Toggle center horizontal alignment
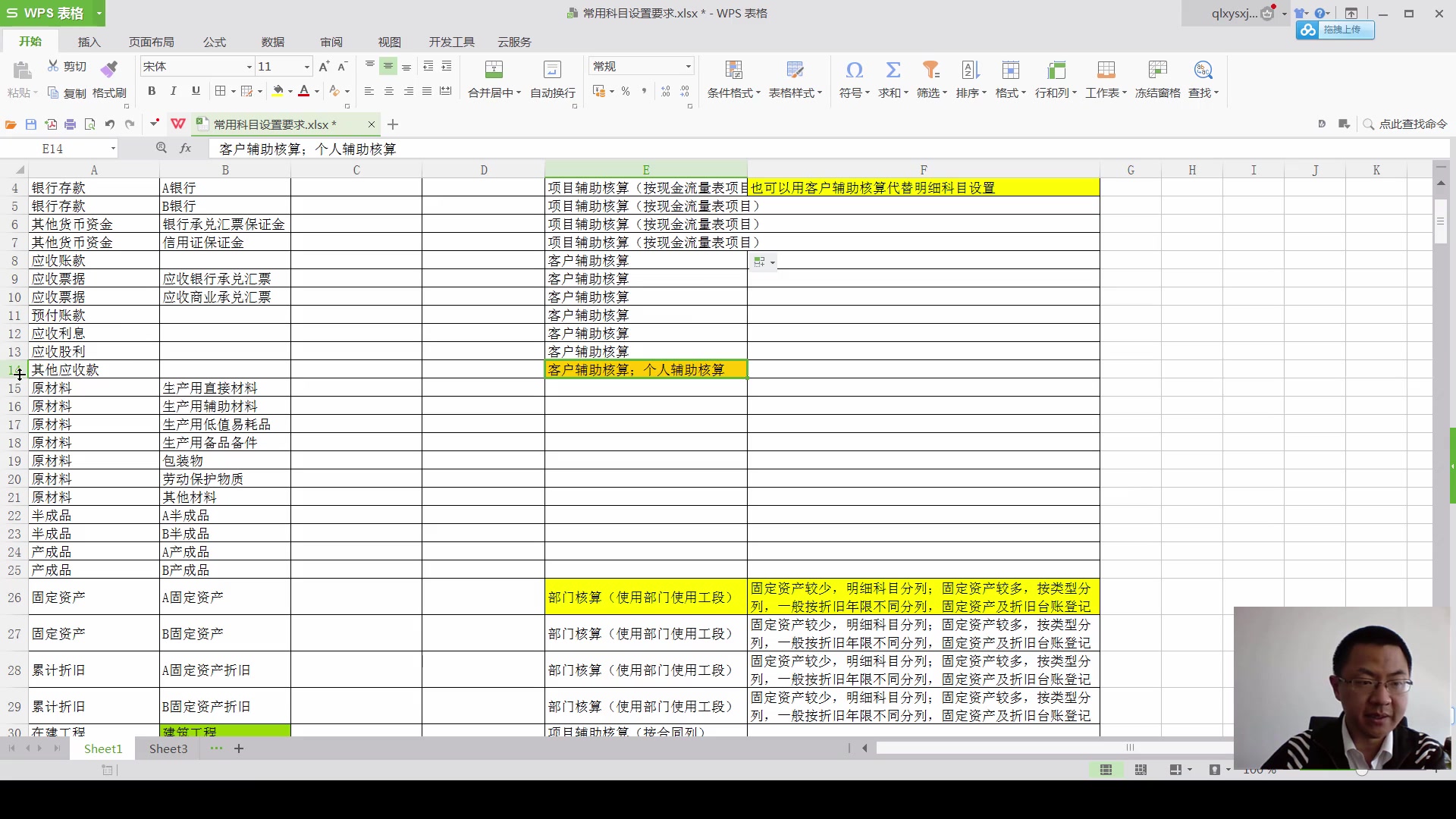This screenshot has height=819, width=1456. click(389, 92)
